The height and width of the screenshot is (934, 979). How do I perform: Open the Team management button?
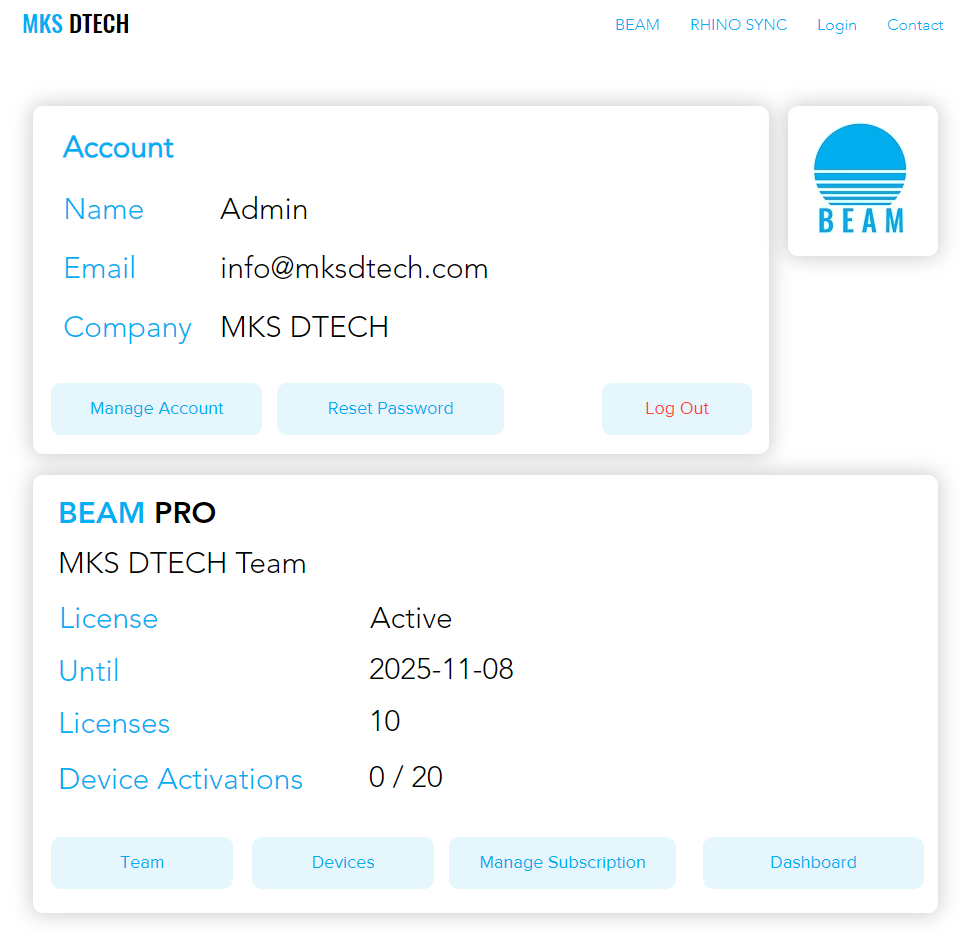coord(142,862)
